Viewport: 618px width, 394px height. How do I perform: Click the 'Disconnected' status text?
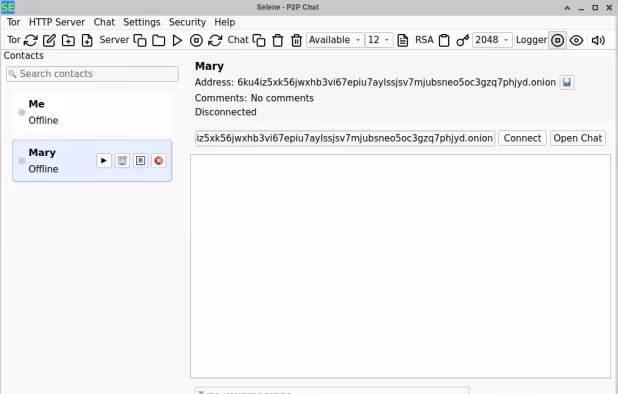(226, 112)
